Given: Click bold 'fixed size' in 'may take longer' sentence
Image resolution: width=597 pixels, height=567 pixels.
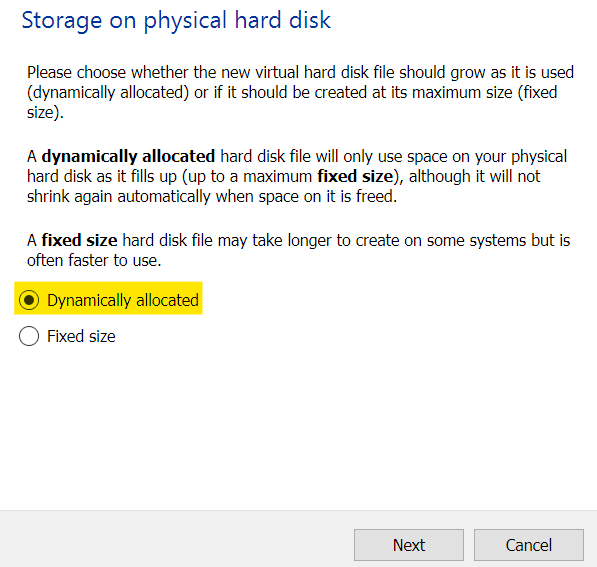Looking at the screenshot, I should coord(79,240).
